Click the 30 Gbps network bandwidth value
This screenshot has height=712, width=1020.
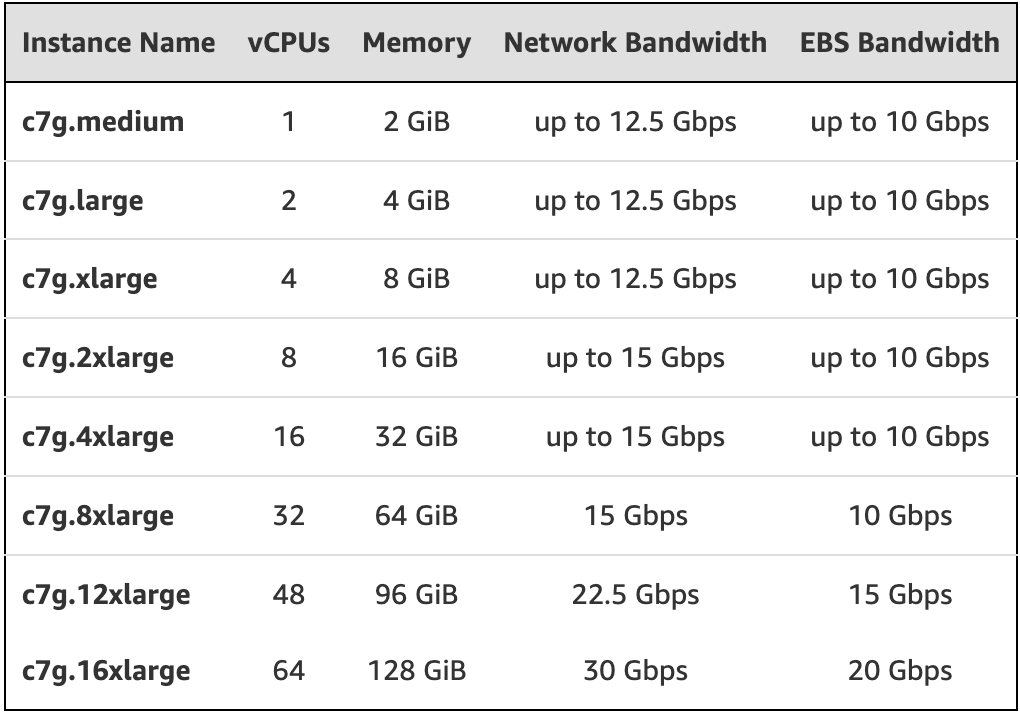click(635, 670)
